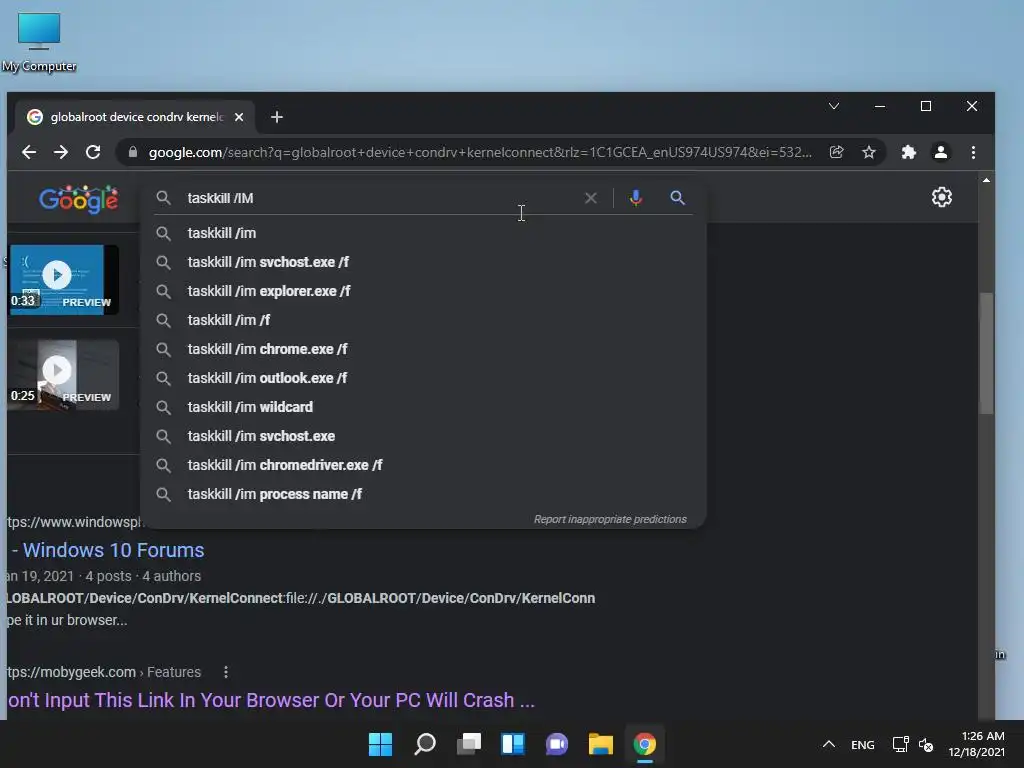Image resolution: width=1024 pixels, height=768 pixels.
Task: Click the scrollbar up arrow
Action: (986, 180)
